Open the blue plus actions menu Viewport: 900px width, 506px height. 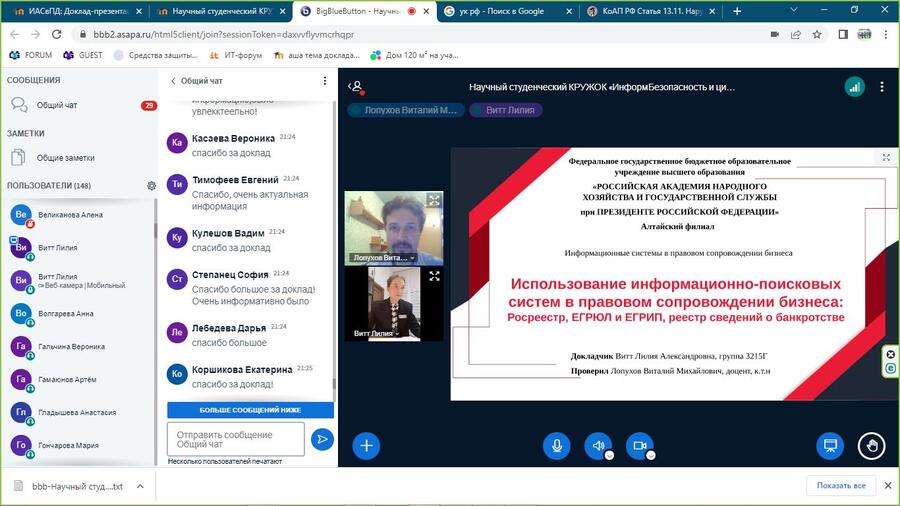point(366,446)
